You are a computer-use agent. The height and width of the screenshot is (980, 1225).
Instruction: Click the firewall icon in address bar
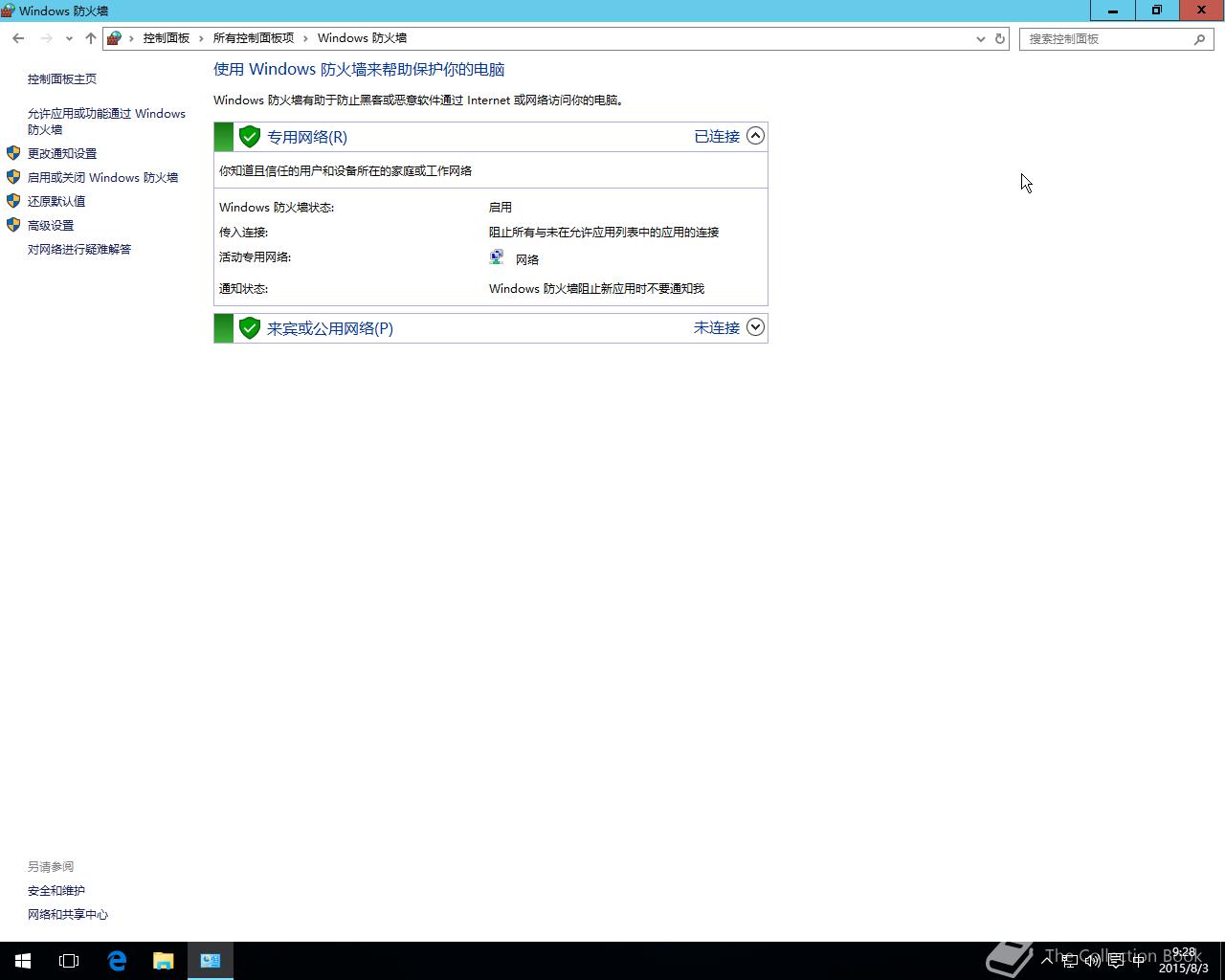[115, 38]
